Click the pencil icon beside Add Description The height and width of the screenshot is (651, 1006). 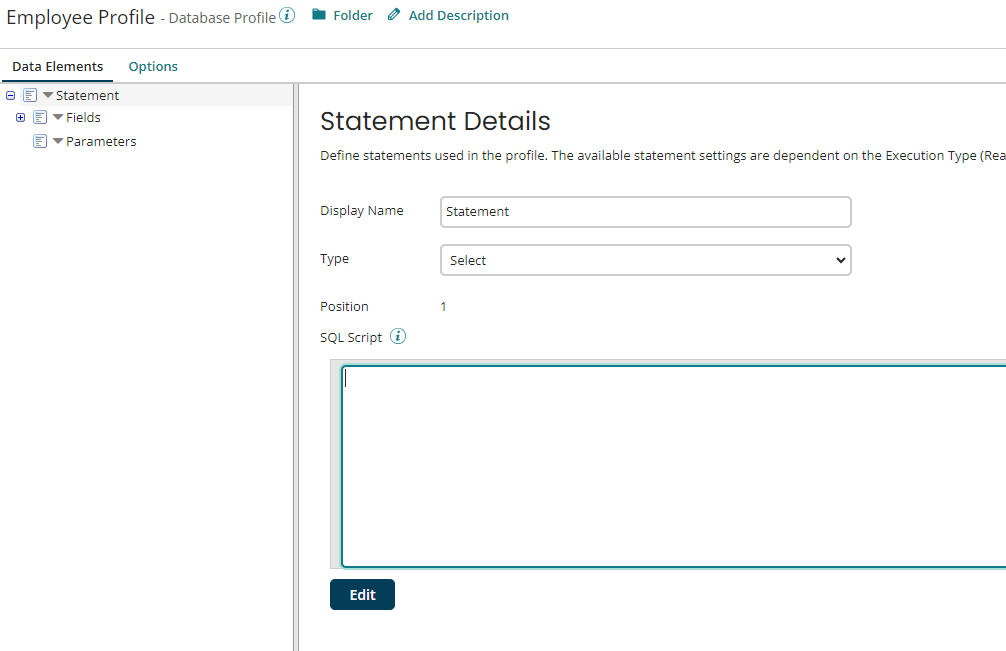click(392, 15)
